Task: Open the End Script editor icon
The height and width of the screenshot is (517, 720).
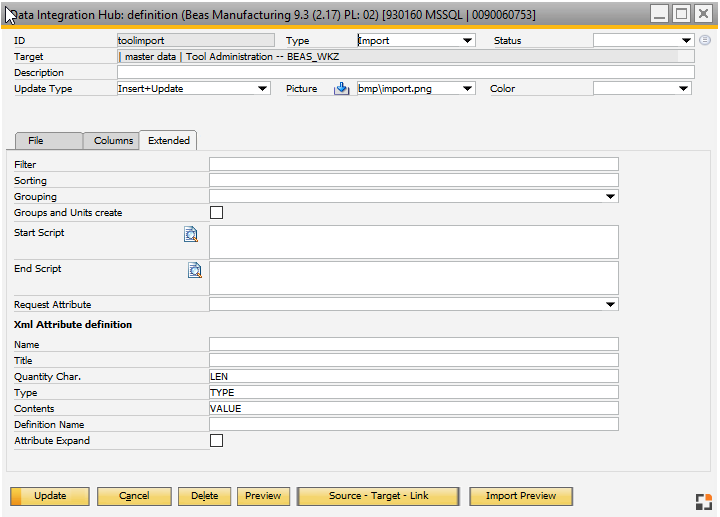Action: (x=195, y=270)
